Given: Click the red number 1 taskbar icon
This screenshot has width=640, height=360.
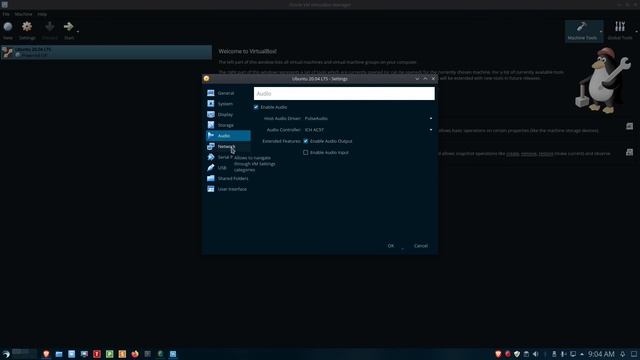Looking at the screenshot, I should point(97,354).
